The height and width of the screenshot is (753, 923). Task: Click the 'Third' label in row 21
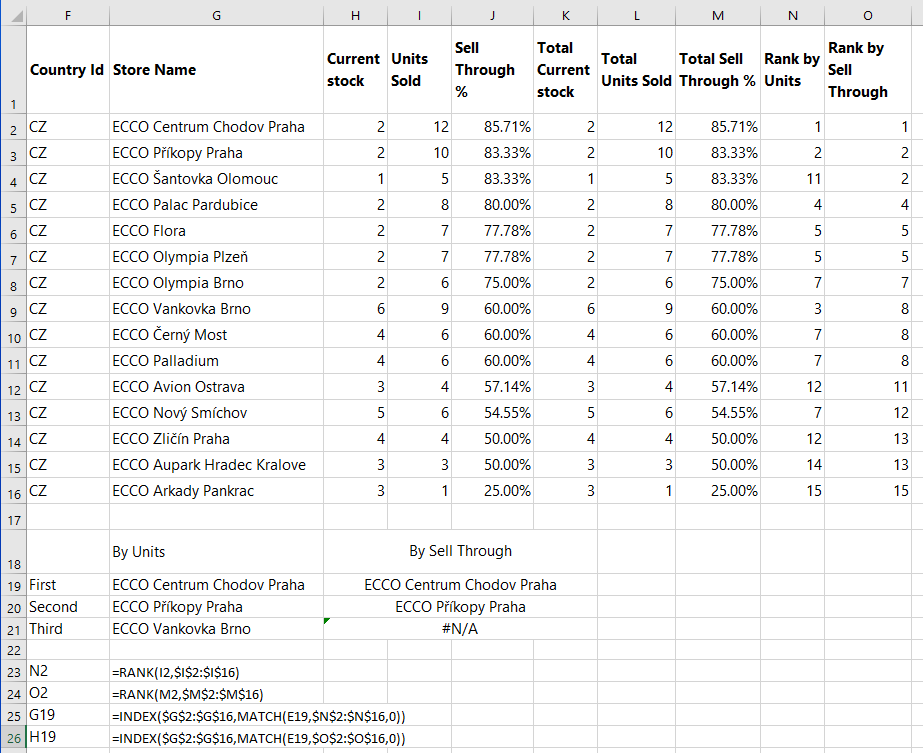point(68,629)
